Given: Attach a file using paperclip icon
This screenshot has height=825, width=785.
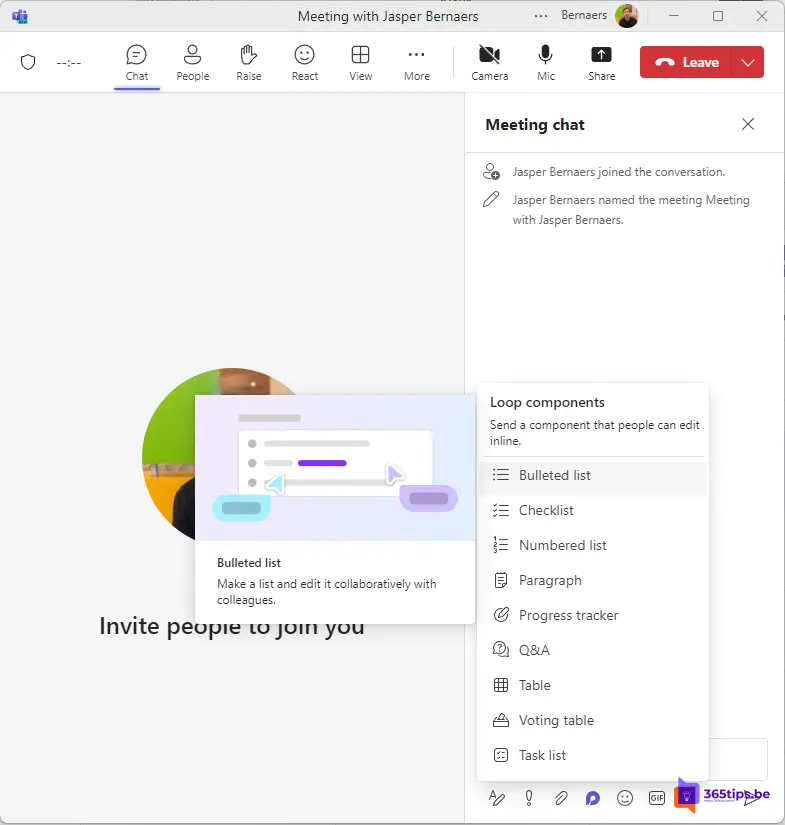Looking at the screenshot, I should [x=561, y=798].
